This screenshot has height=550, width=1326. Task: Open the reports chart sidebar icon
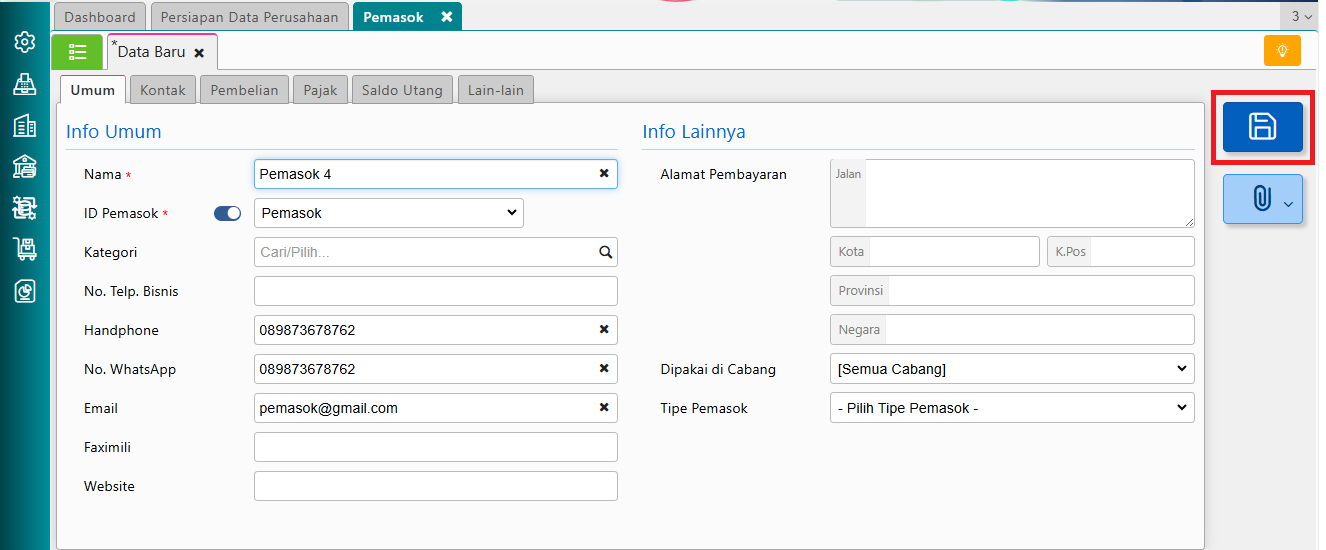coord(25,290)
